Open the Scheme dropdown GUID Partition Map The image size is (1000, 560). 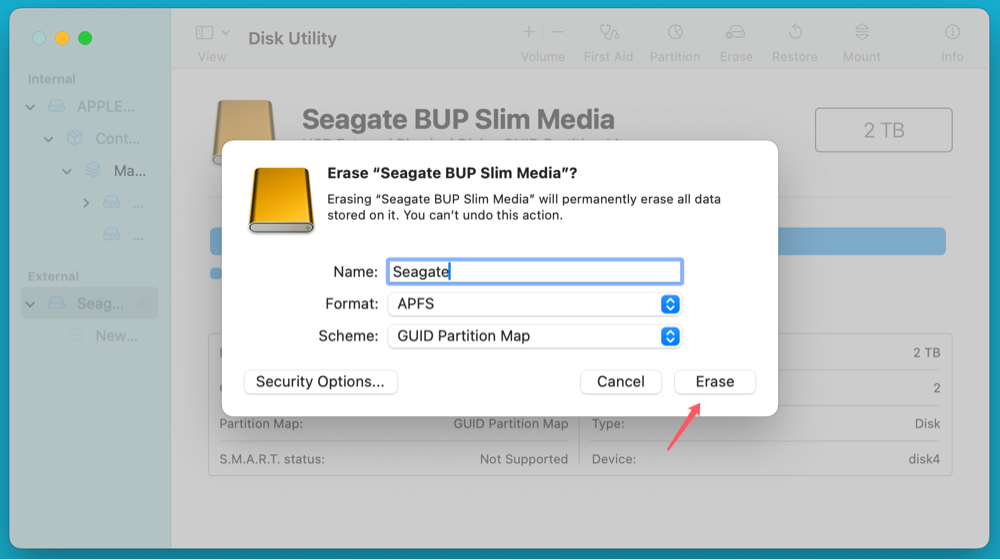point(534,336)
